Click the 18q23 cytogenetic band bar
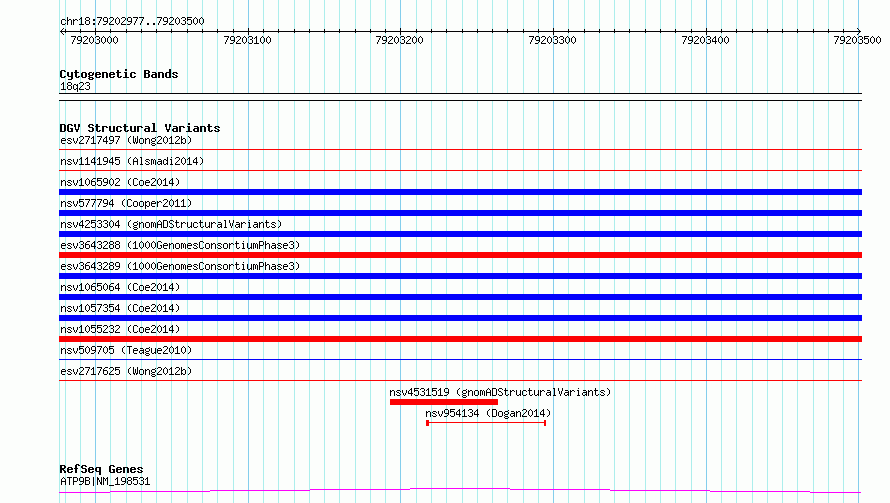The height and width of the screenshot is (503, 890). 460,97
